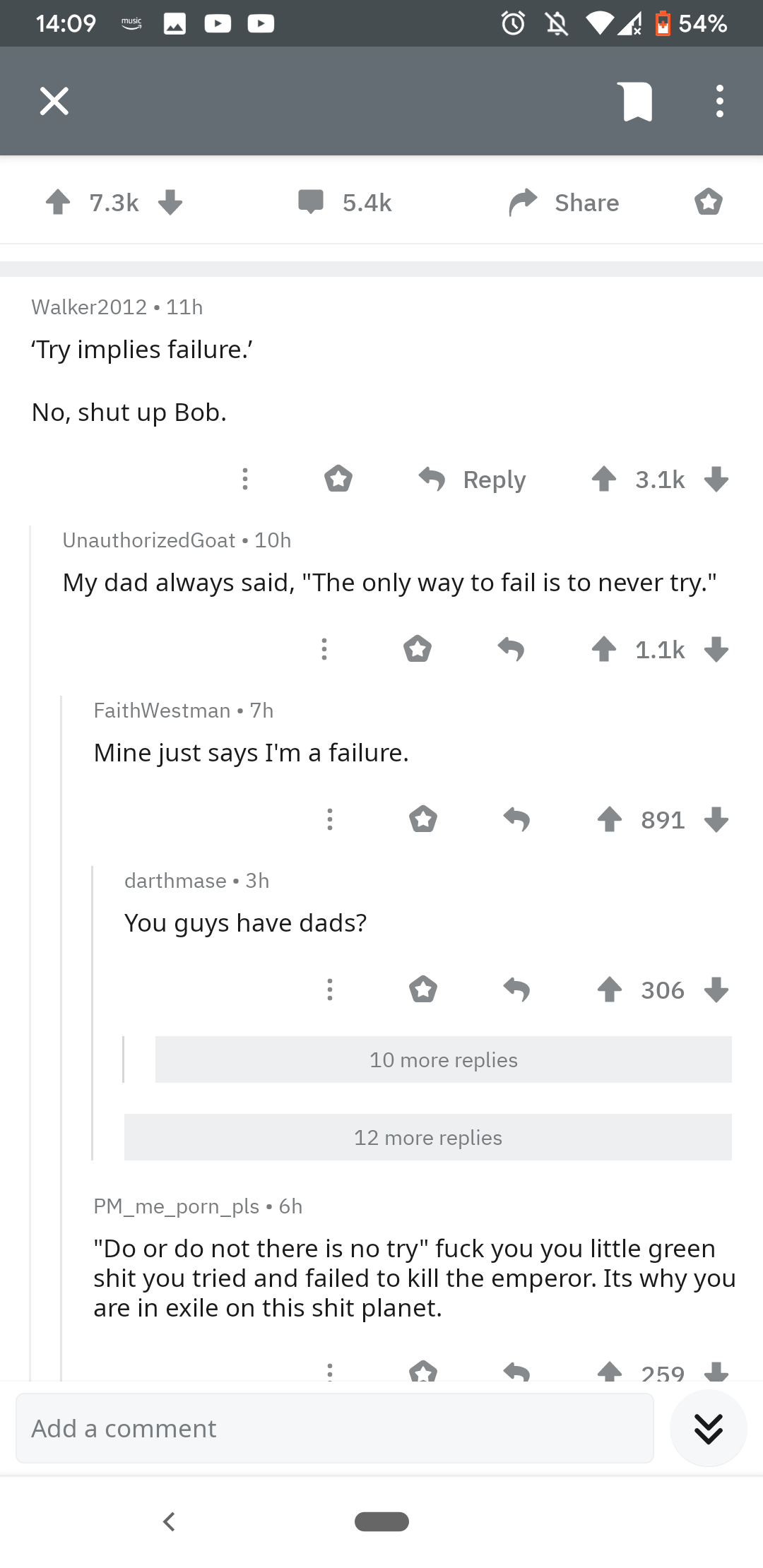
Task: Close the post with the X
Action: [x=54, y=100]
